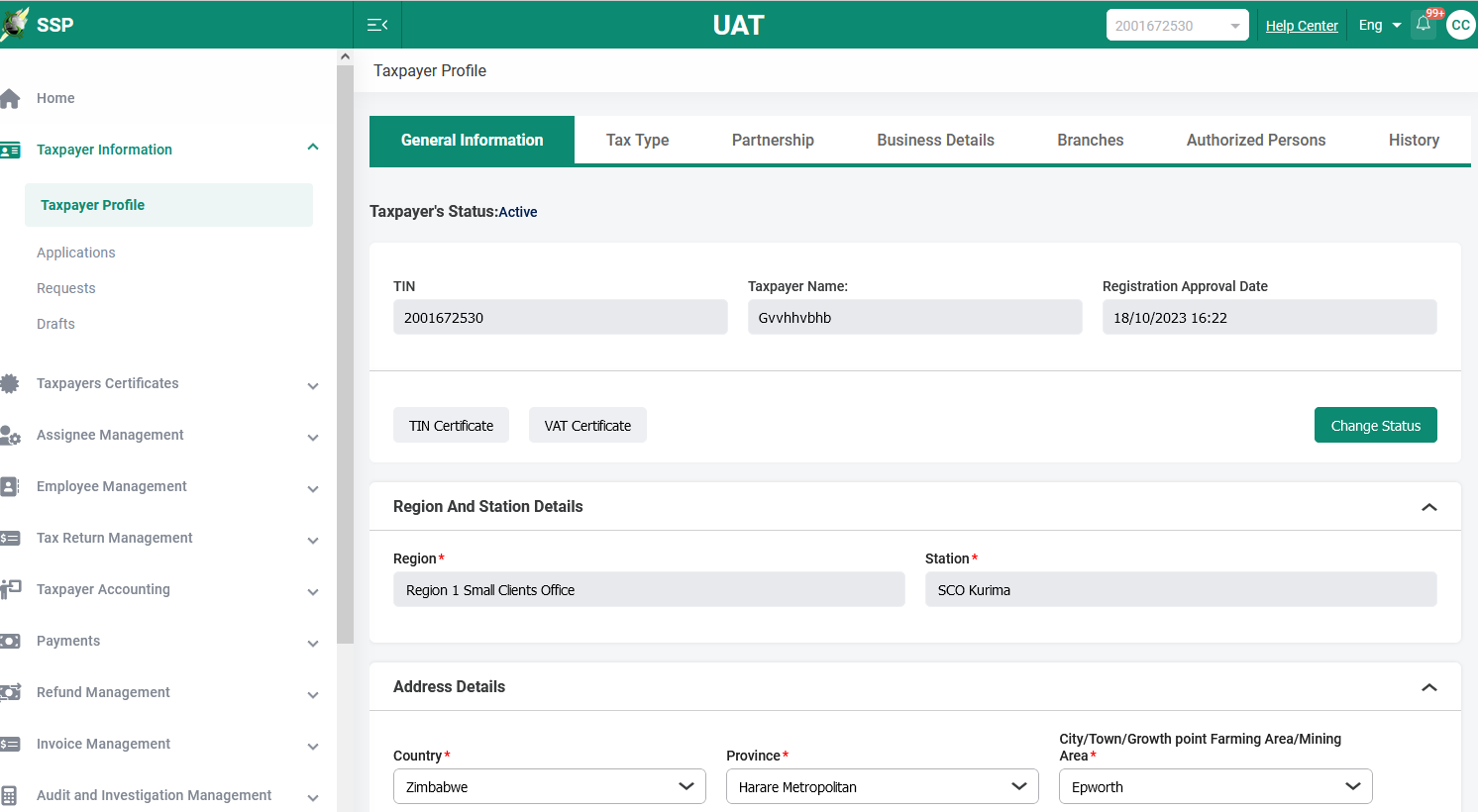Expand Tax Return Management menu
This screenshot has width=1478, height=812.
click(312, 540)
